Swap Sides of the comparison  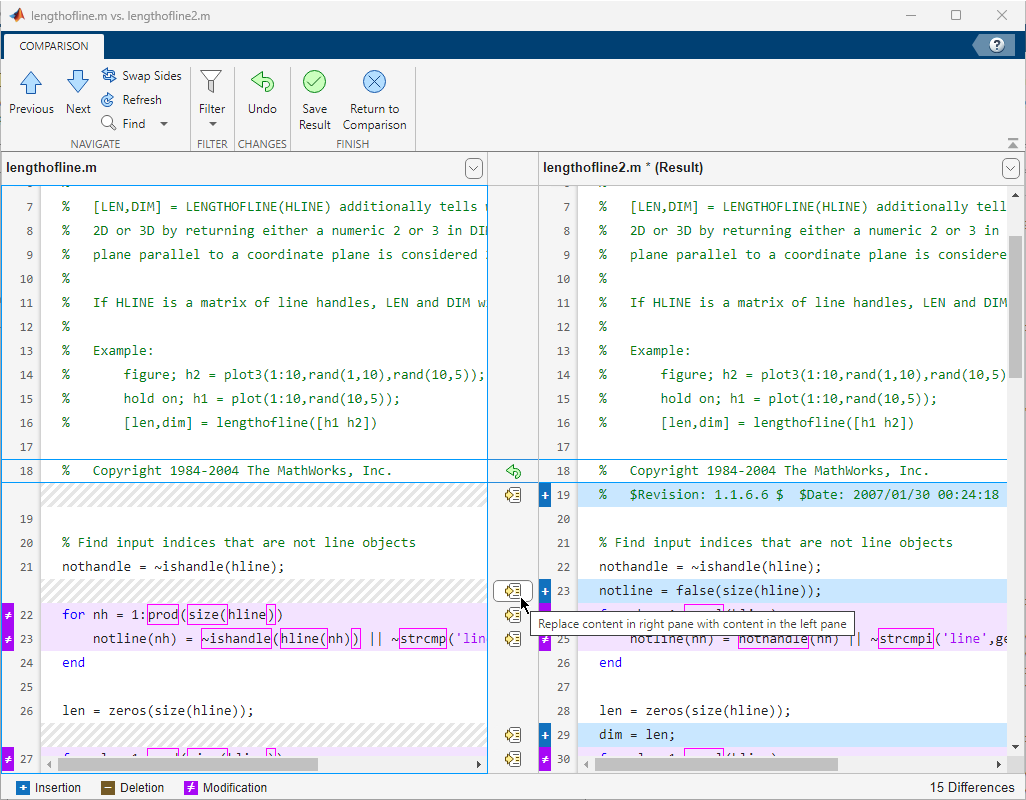pos(142,76)
